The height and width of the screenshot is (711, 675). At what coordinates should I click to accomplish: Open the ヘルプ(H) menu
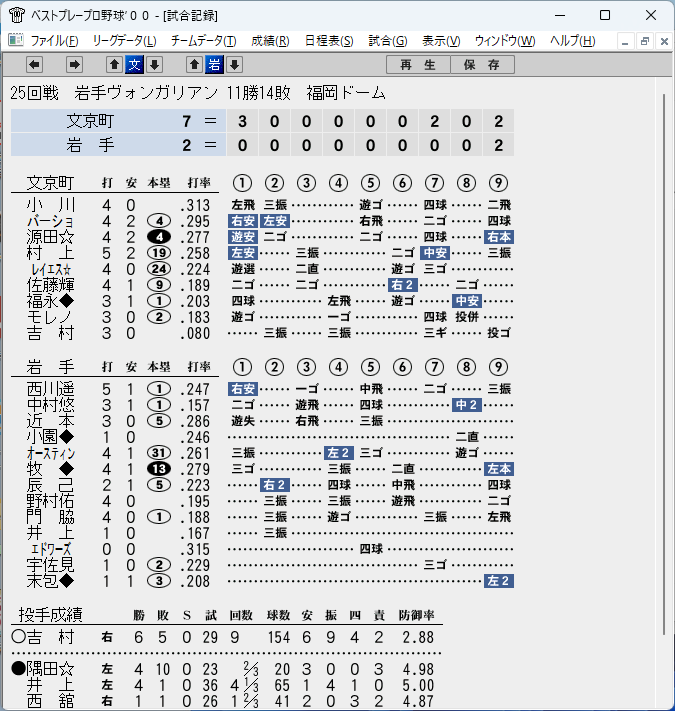(573, 41)
